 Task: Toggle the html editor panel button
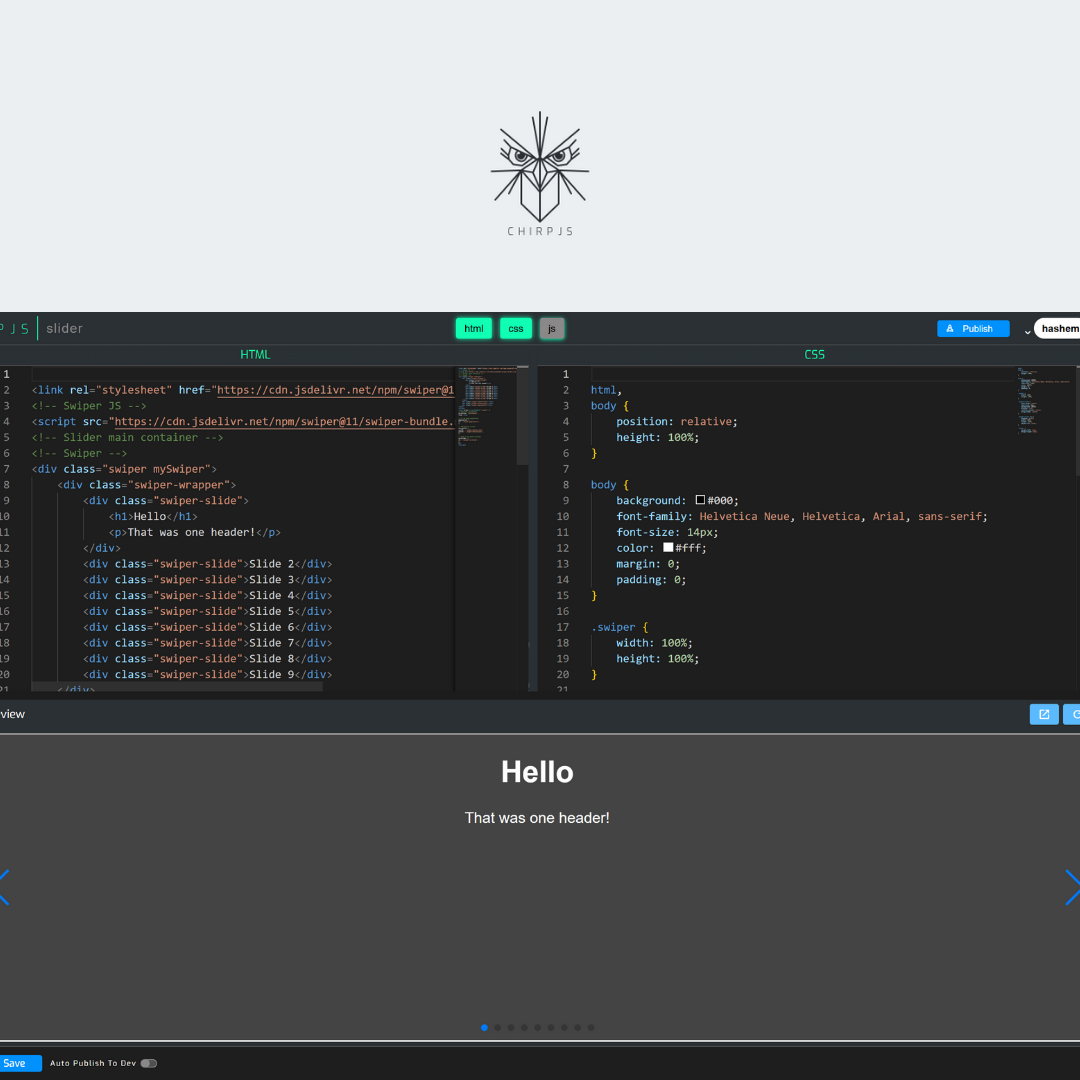tap(474, 328)
